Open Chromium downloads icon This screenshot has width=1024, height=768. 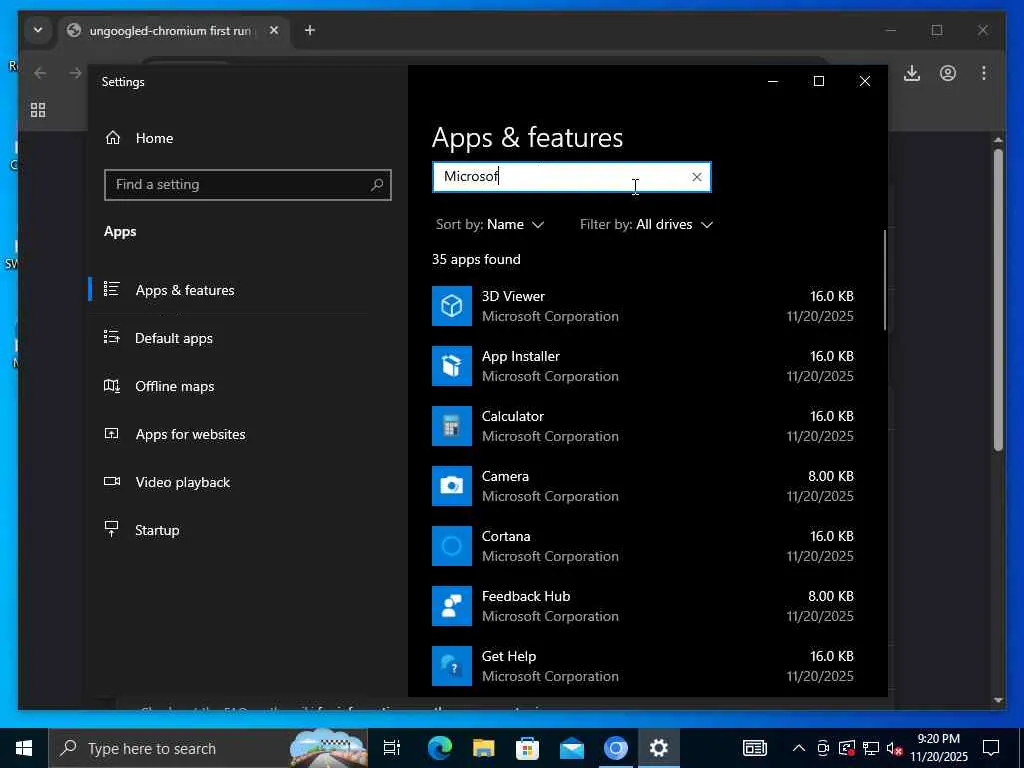(x=912, y=73)
